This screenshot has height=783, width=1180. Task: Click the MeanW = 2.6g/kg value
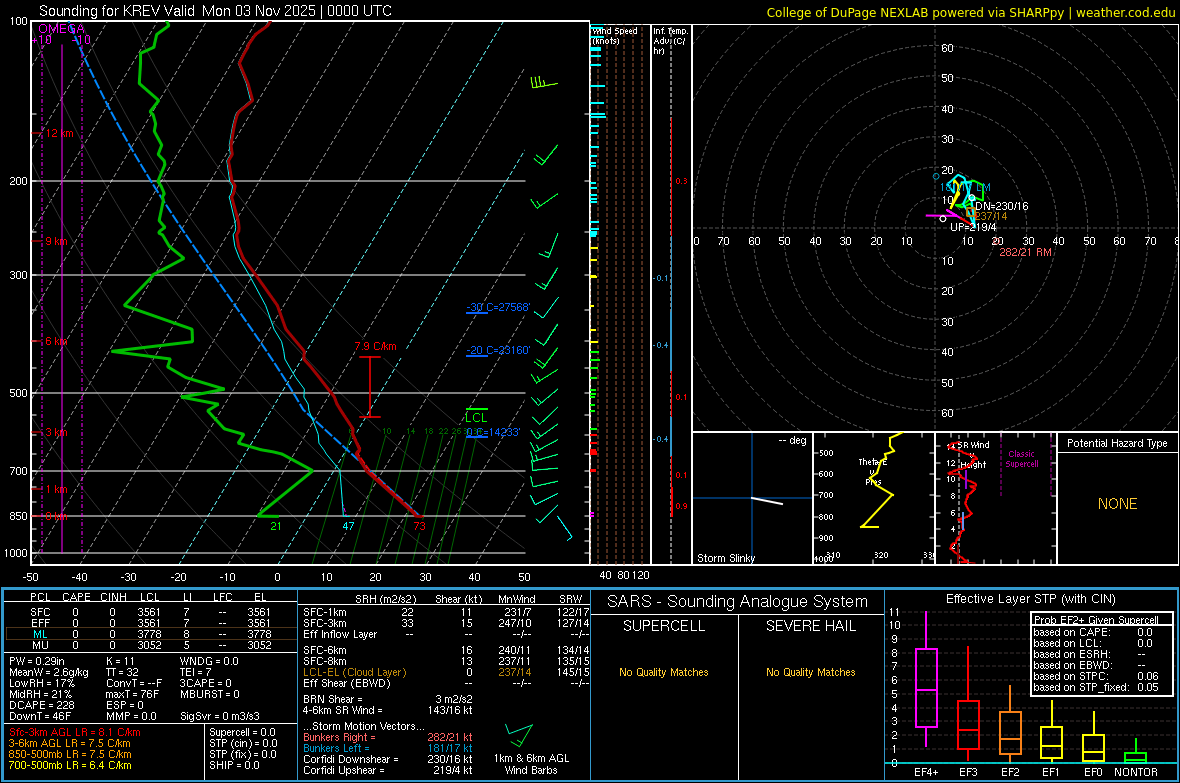coord(48,672)
